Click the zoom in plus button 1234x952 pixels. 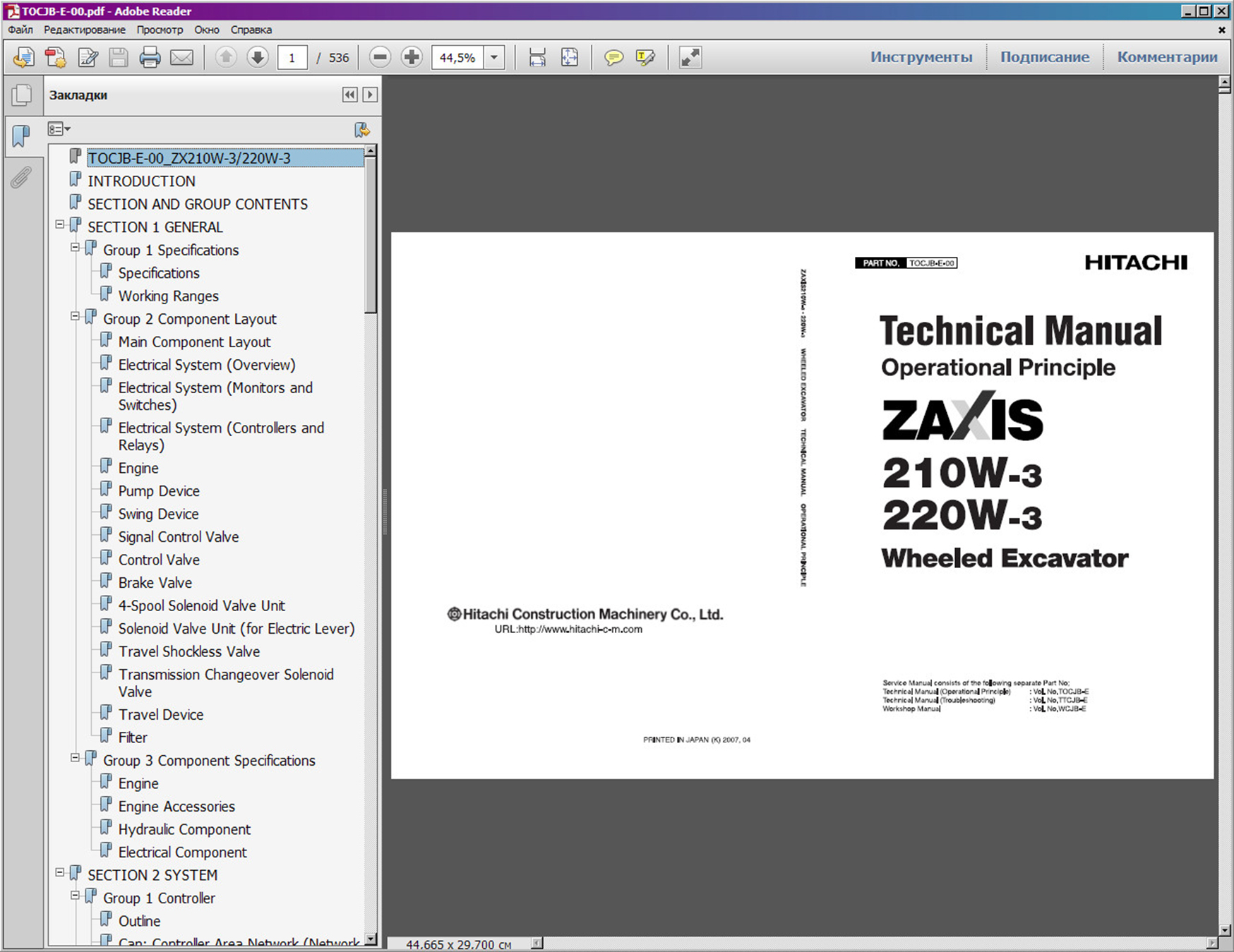411,57
